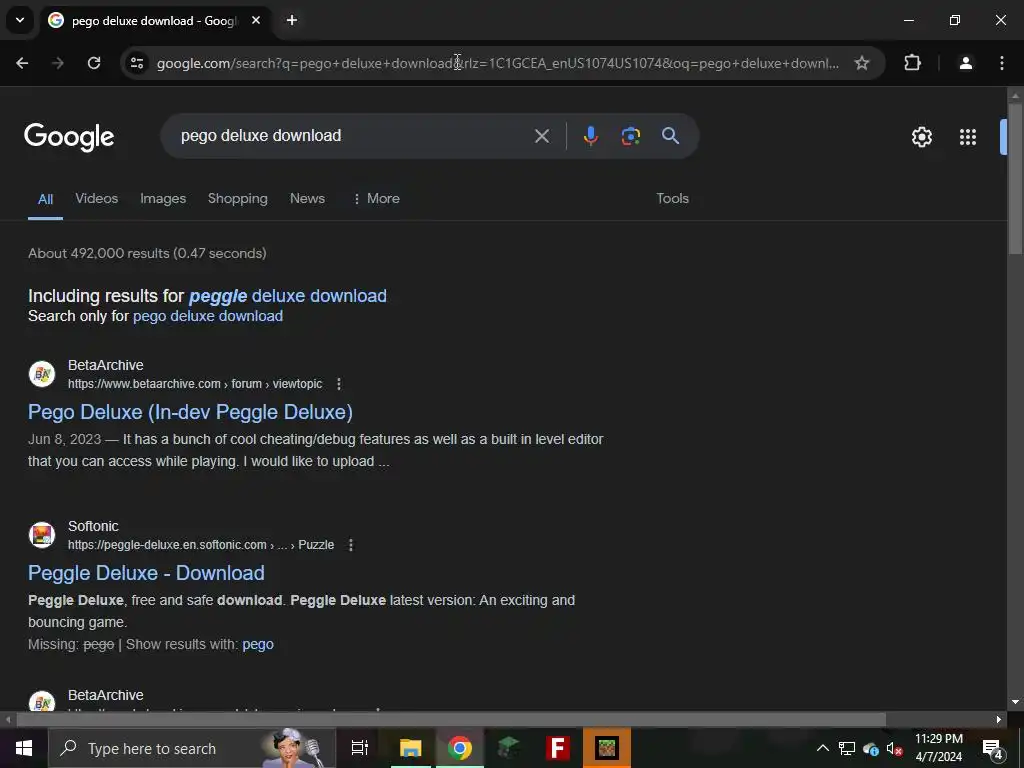Open File Explorer from taskbar
This screenshot has height=768, width=1024.
[x=411, y=748]
